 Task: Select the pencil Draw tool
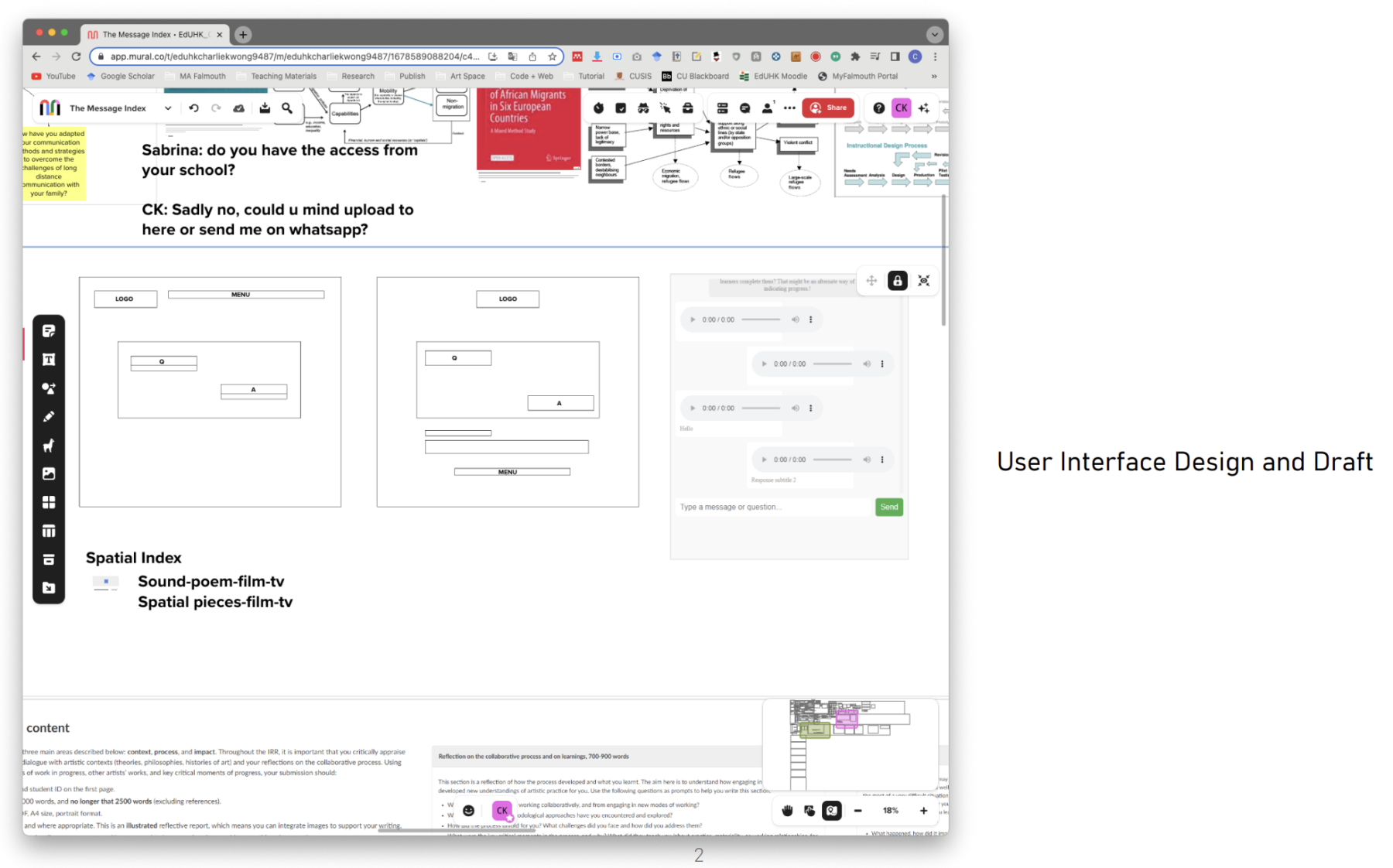tap(49, 417)
